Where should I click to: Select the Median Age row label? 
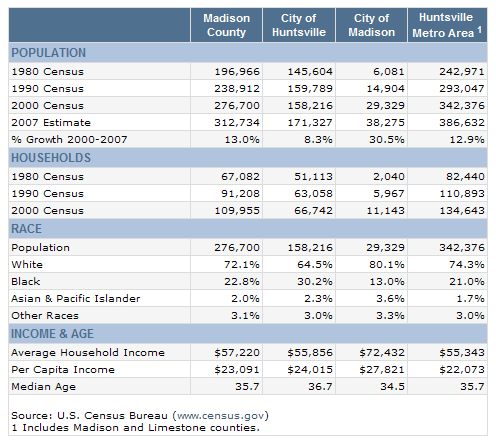pyautogui.click(x=44, y=387)
